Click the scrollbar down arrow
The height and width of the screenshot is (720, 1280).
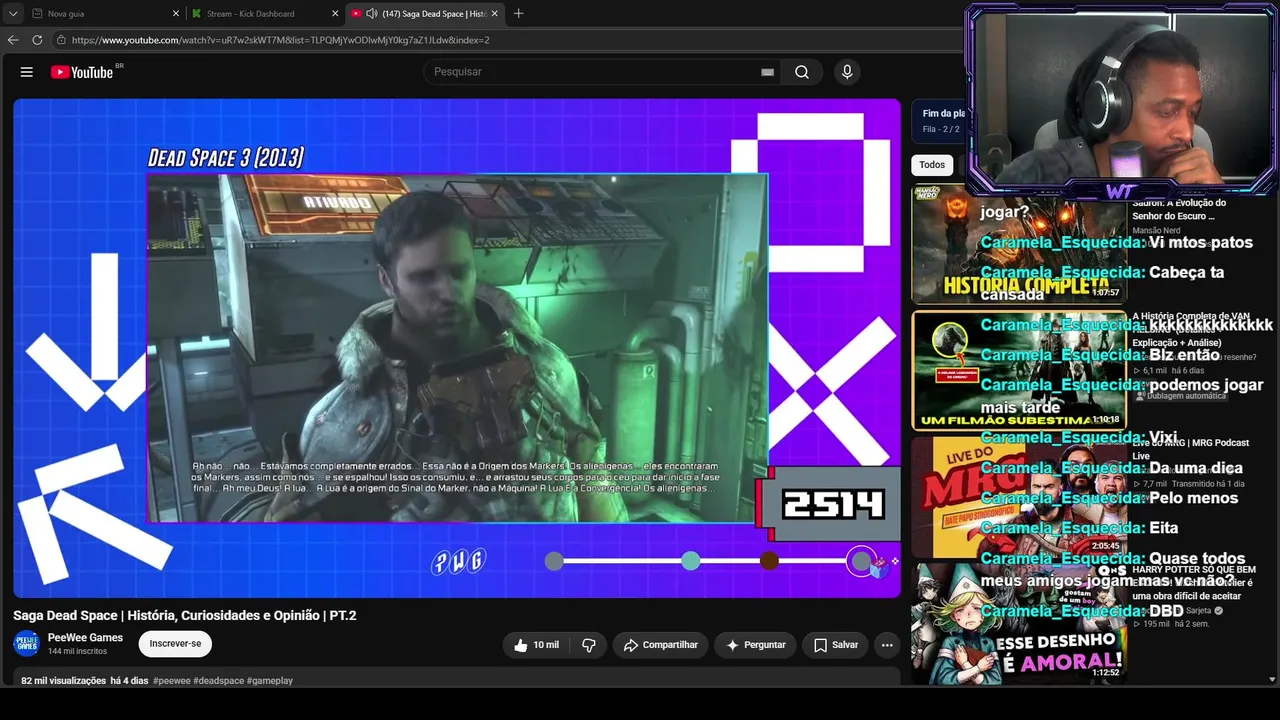tap(1273, 680)
